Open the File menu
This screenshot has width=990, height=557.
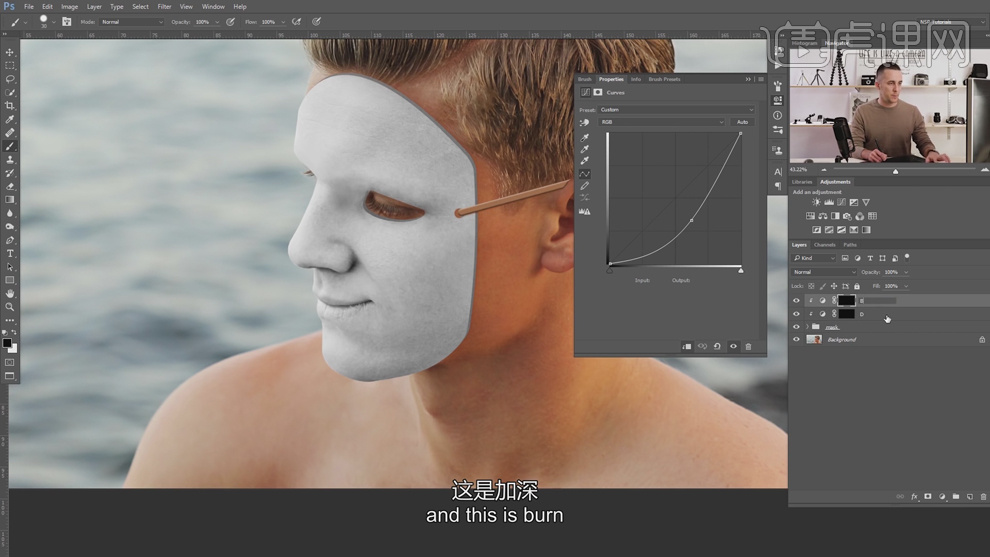tap(28, 6)
